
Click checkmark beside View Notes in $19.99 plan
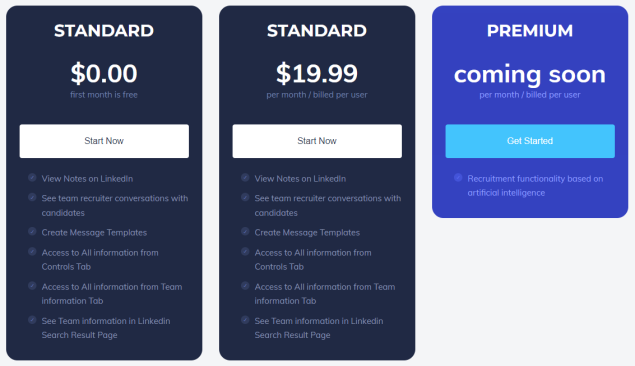(245, 177)
